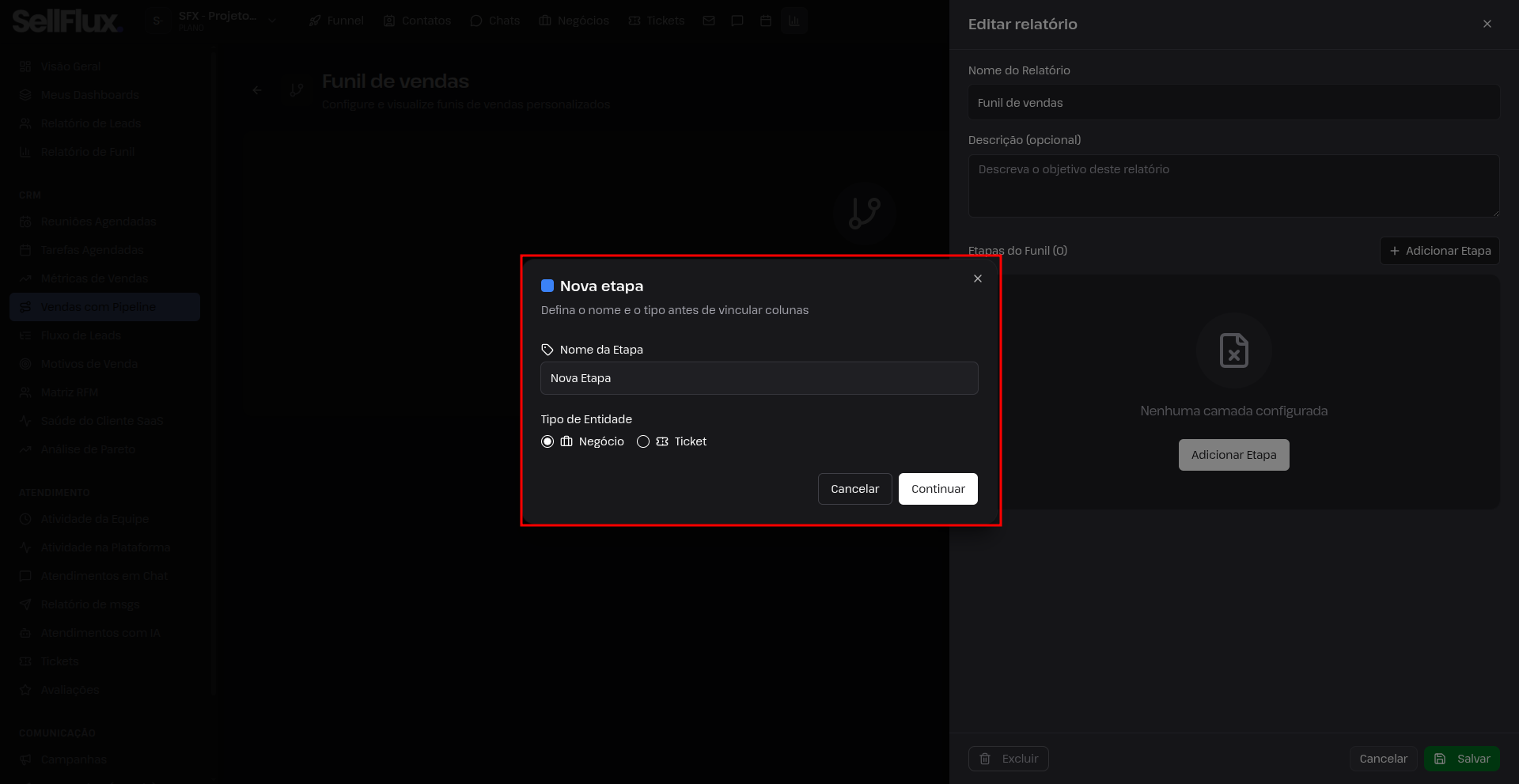Click the SellFlux logo

click(x=67, y=21)
